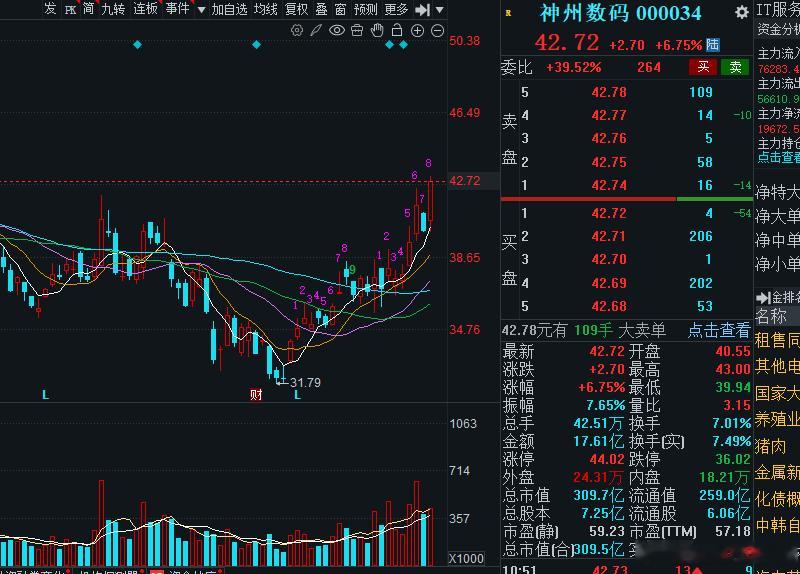Click the collapse-right arrow icon in toolbar
Image resolution: width=800 pixels, height=574 pixels.
tap(422, 10)
